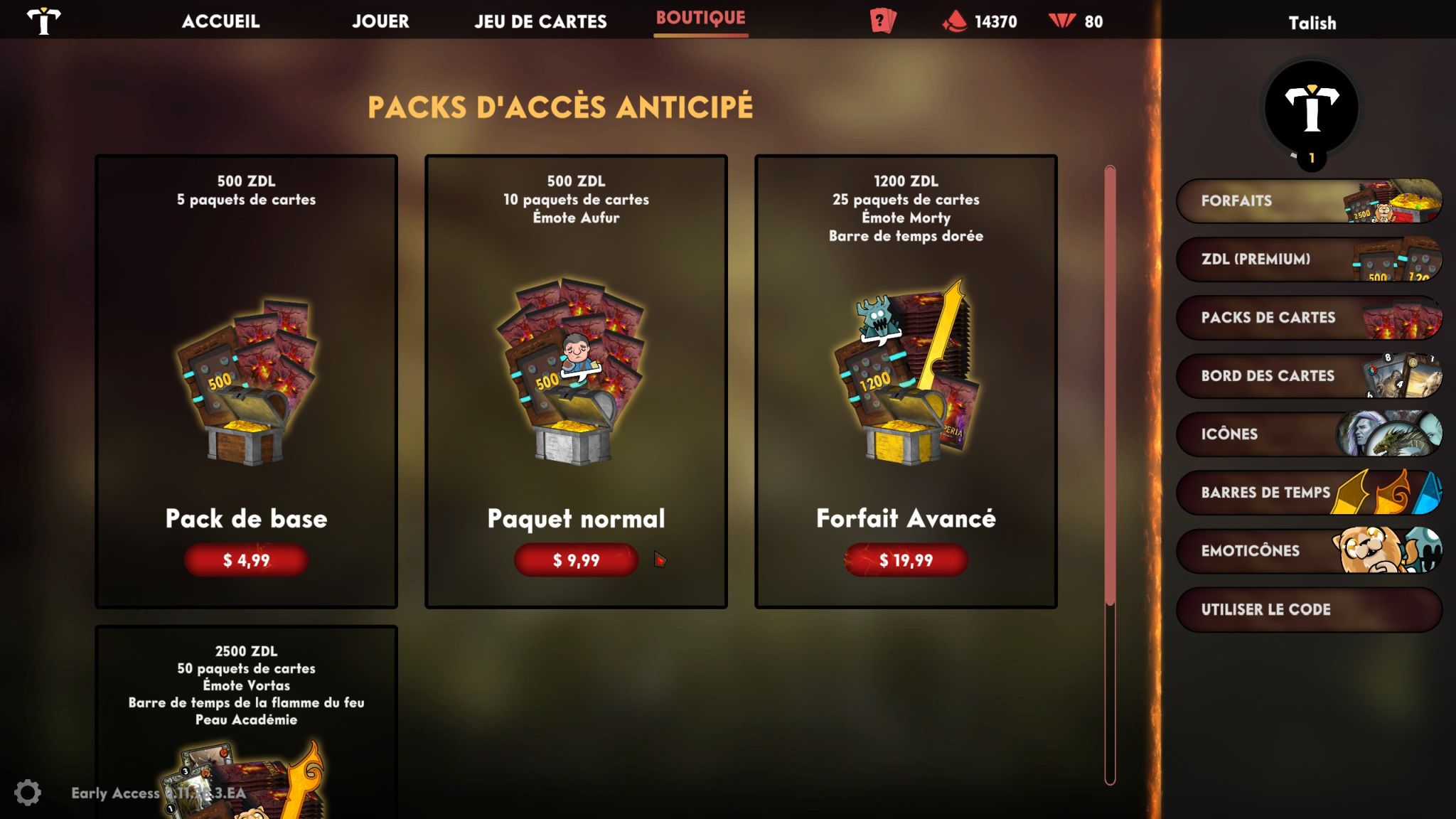The width and height of the screenshot is (1456, 819).
Task: Open the settings gear icon
Action: (28, 793)
